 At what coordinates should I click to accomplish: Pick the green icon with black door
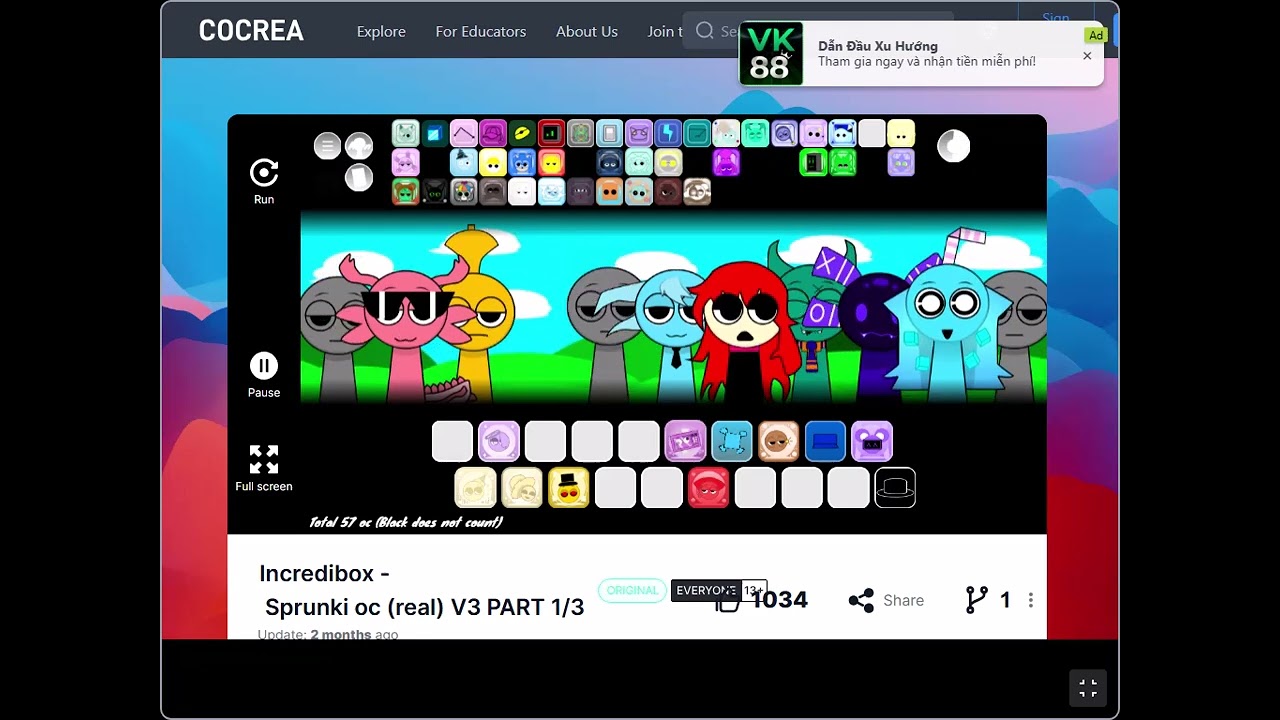coord(814,162)
